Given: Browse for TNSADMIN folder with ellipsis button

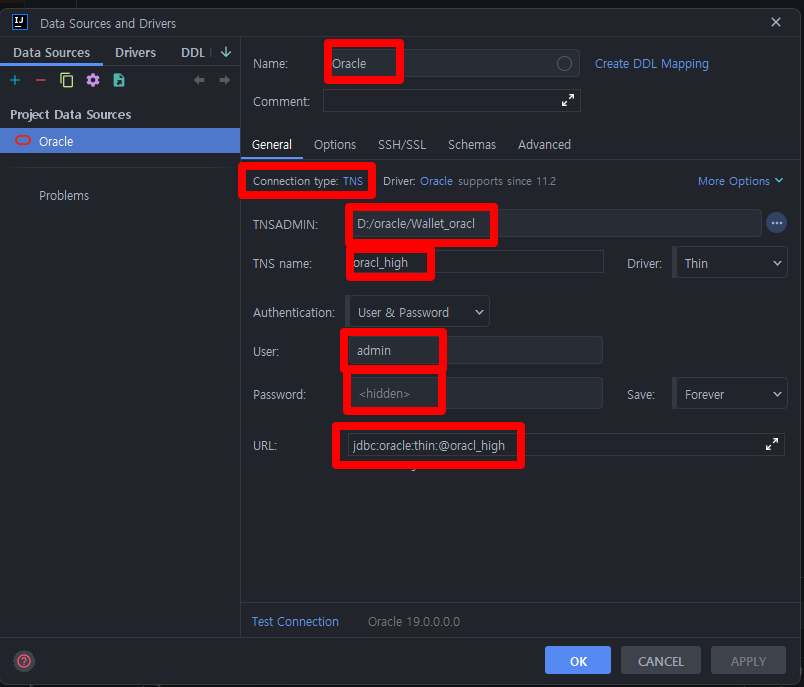Looking at the screenshot, I should click(776, 223).
